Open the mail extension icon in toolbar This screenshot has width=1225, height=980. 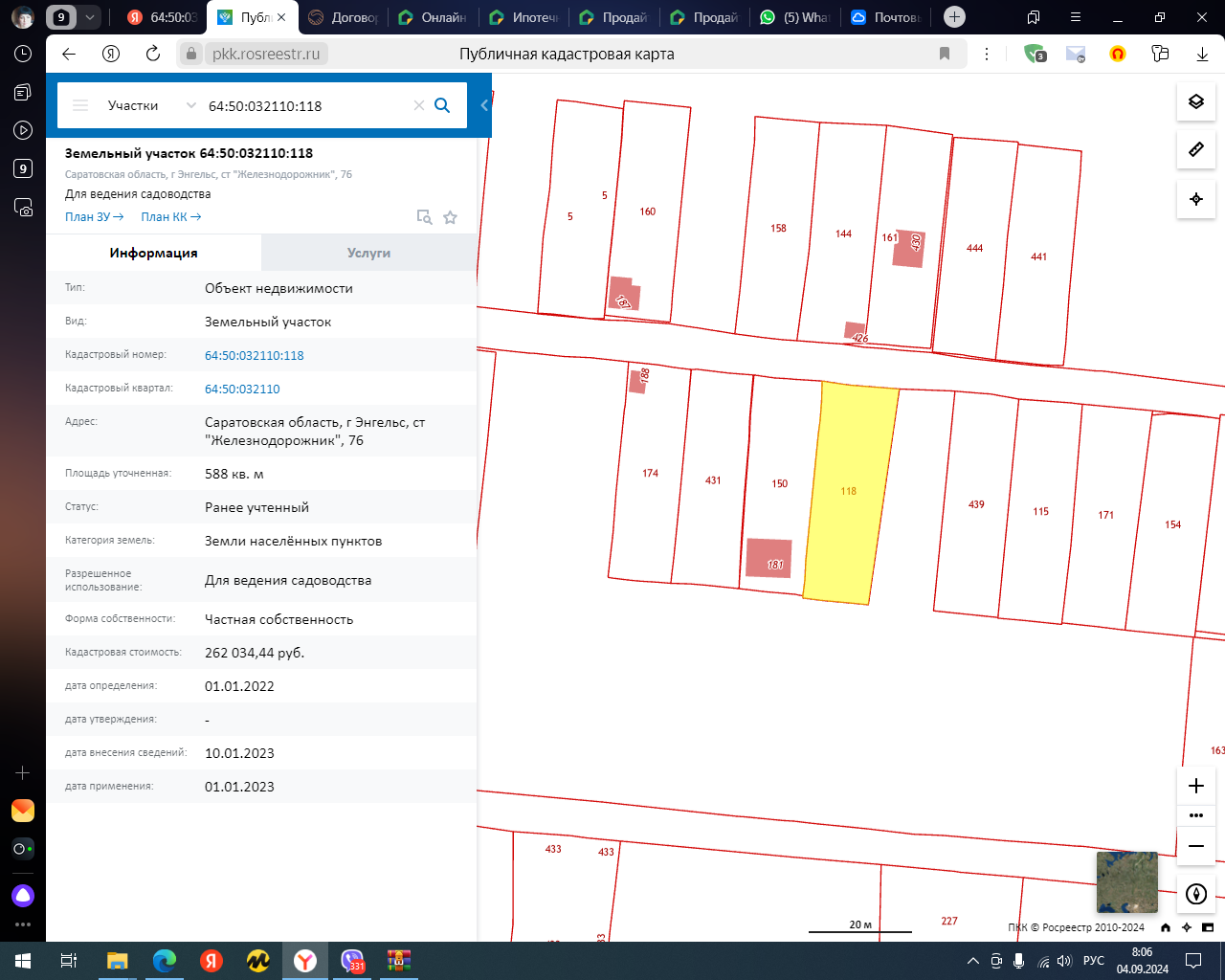1076,54
